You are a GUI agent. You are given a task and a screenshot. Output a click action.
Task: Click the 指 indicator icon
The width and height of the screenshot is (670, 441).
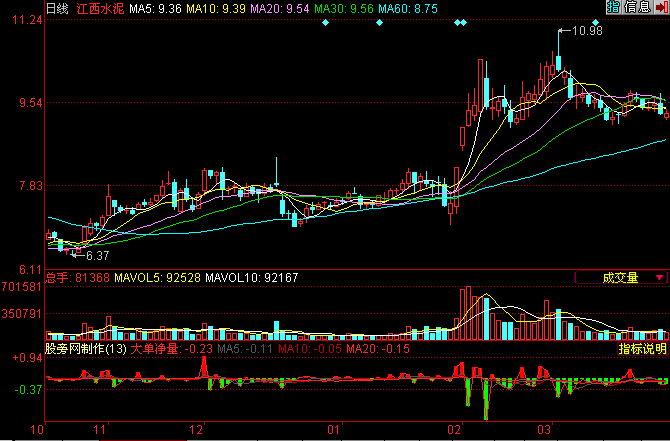[x=612, y=7]
